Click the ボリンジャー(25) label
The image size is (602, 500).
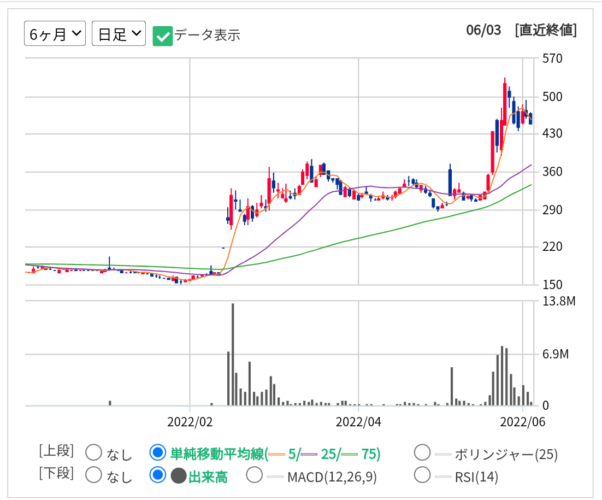pos(506,455)
